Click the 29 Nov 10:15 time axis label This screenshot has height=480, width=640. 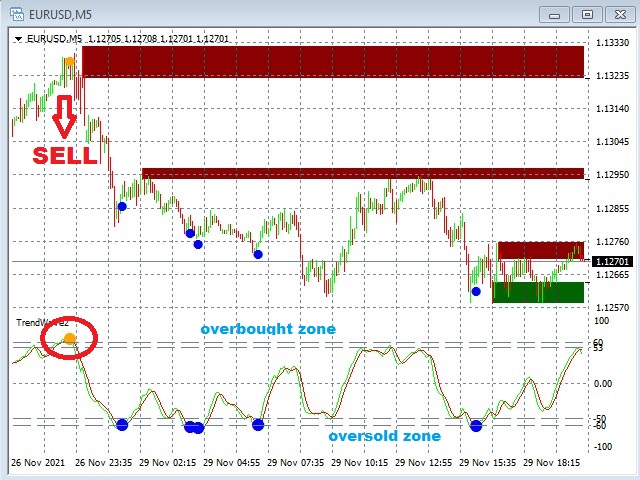360,462
